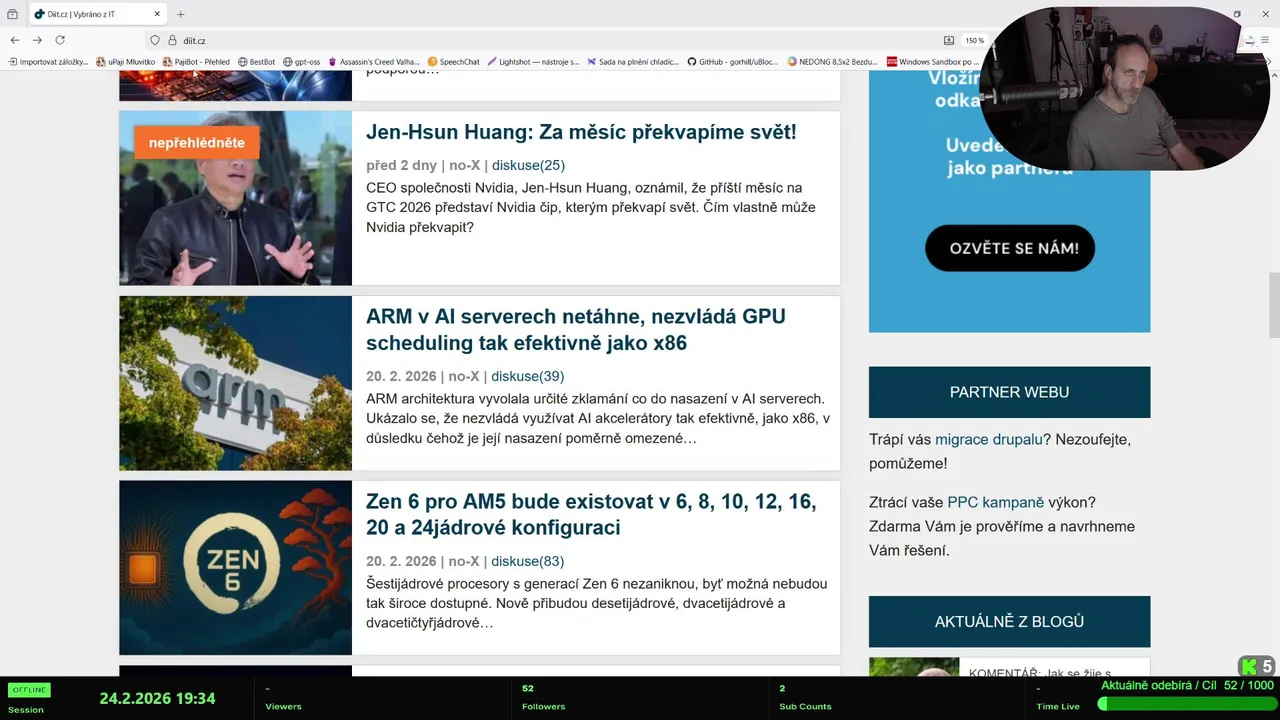Click the 'před 2 dny' timestamp

coord(401,166)
